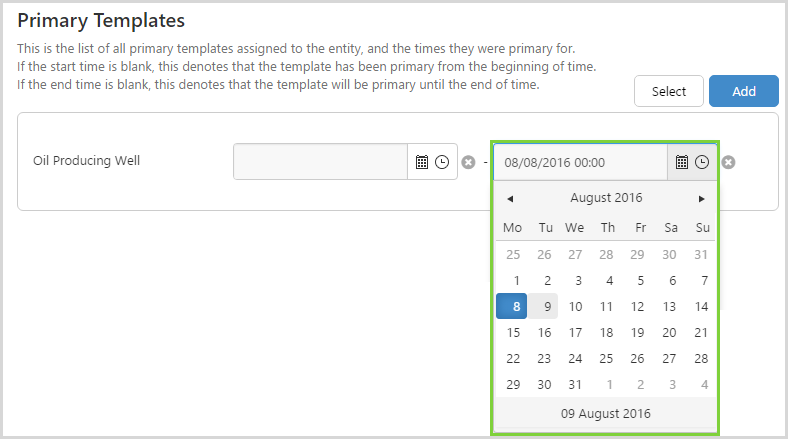Screen dimensions: 788x439
Task: Click end time clock icon
Action: (702, 162)
